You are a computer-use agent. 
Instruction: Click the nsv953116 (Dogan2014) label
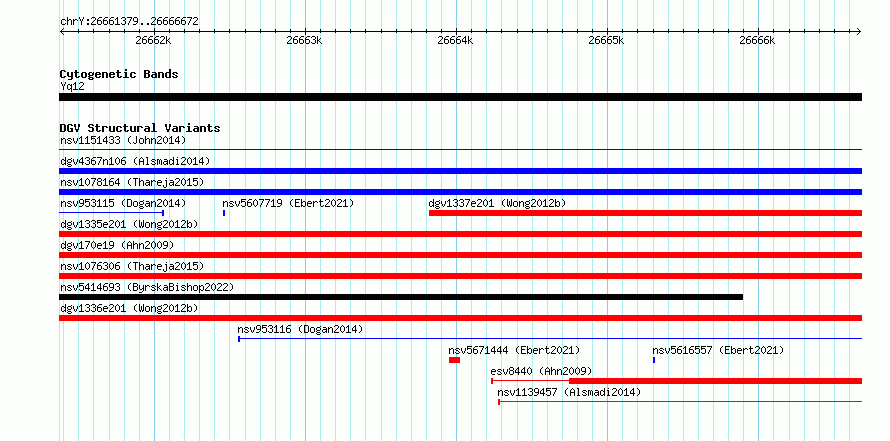click(300, 329)
